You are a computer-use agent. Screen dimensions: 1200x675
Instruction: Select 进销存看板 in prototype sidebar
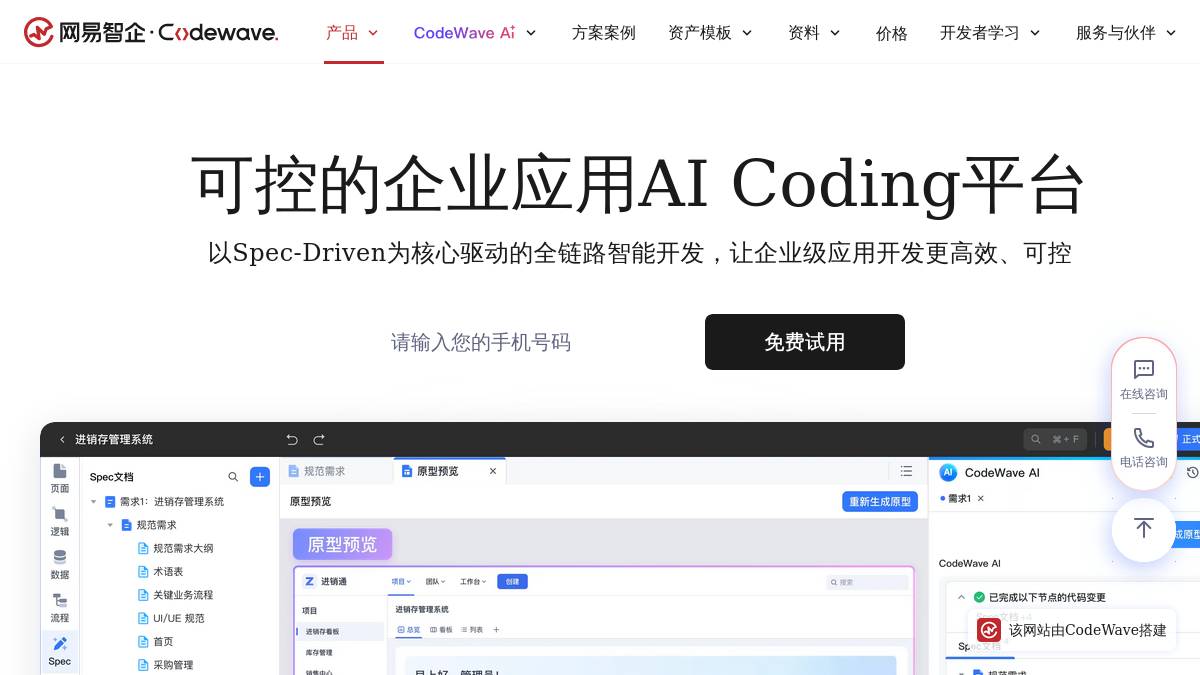pyautogui.click(x=339, y=631)
